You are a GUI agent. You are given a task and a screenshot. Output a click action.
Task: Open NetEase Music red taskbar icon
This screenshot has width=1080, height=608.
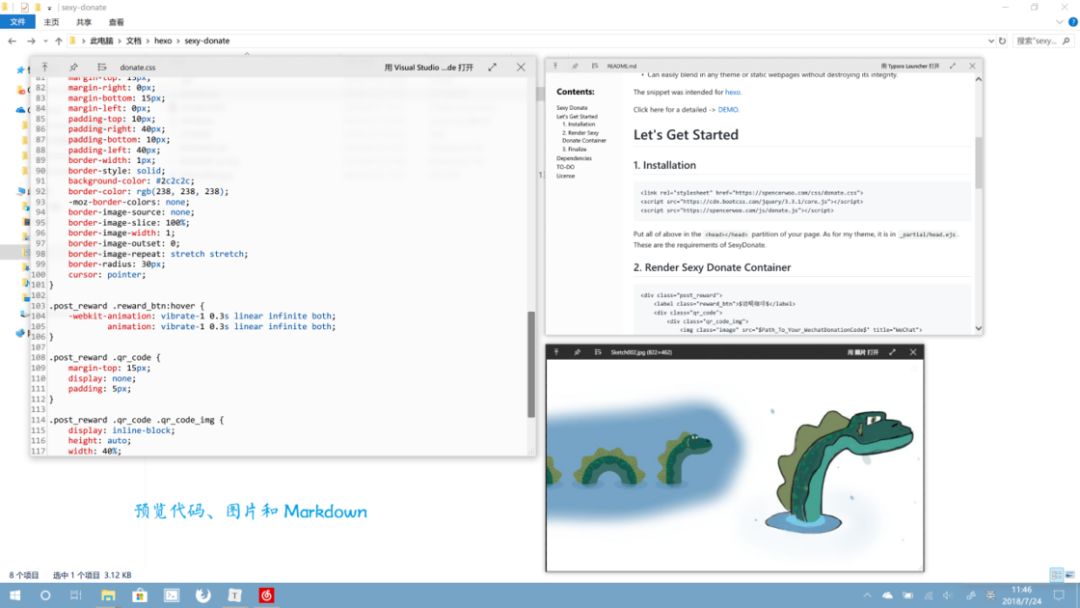[267, 596]
